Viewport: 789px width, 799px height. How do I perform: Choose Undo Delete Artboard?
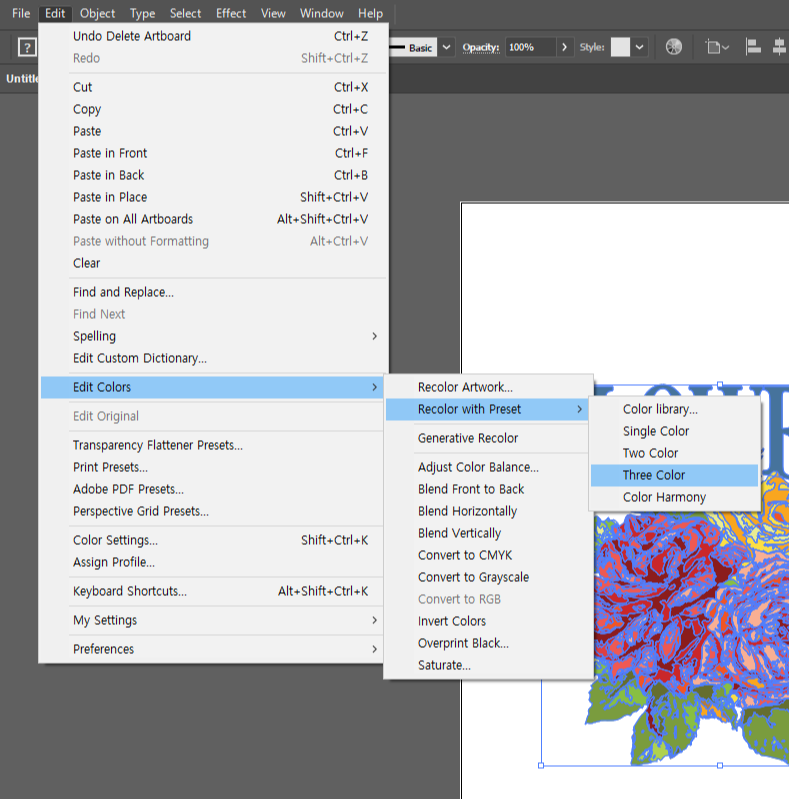click(212, 36)
